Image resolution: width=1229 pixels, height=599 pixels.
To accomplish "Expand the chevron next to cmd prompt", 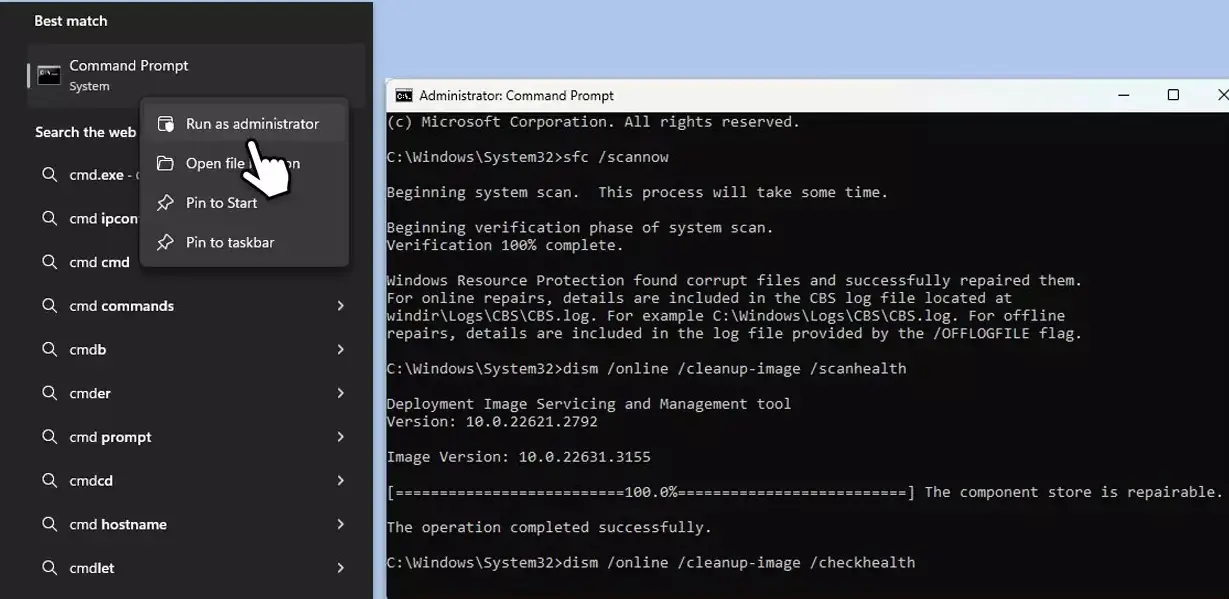I will click(341, 437).
